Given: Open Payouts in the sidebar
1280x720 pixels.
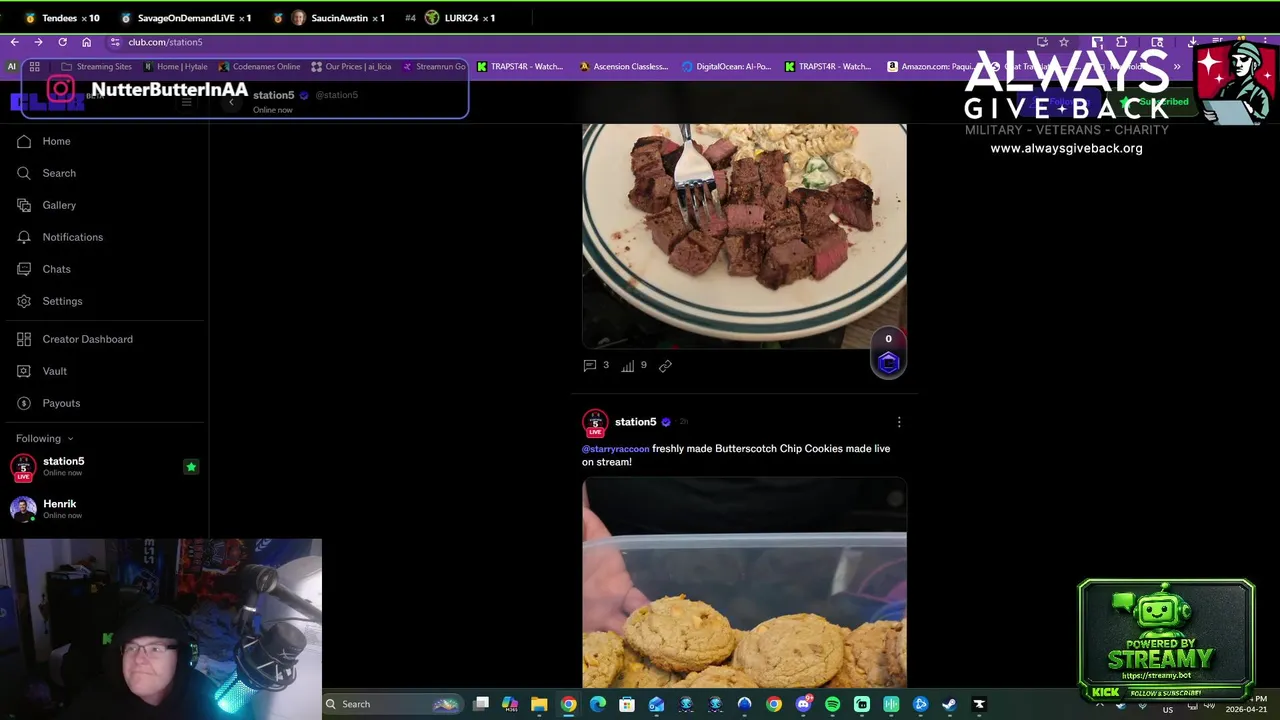Looking at the screenshot, I should click(x=48, y=403).
